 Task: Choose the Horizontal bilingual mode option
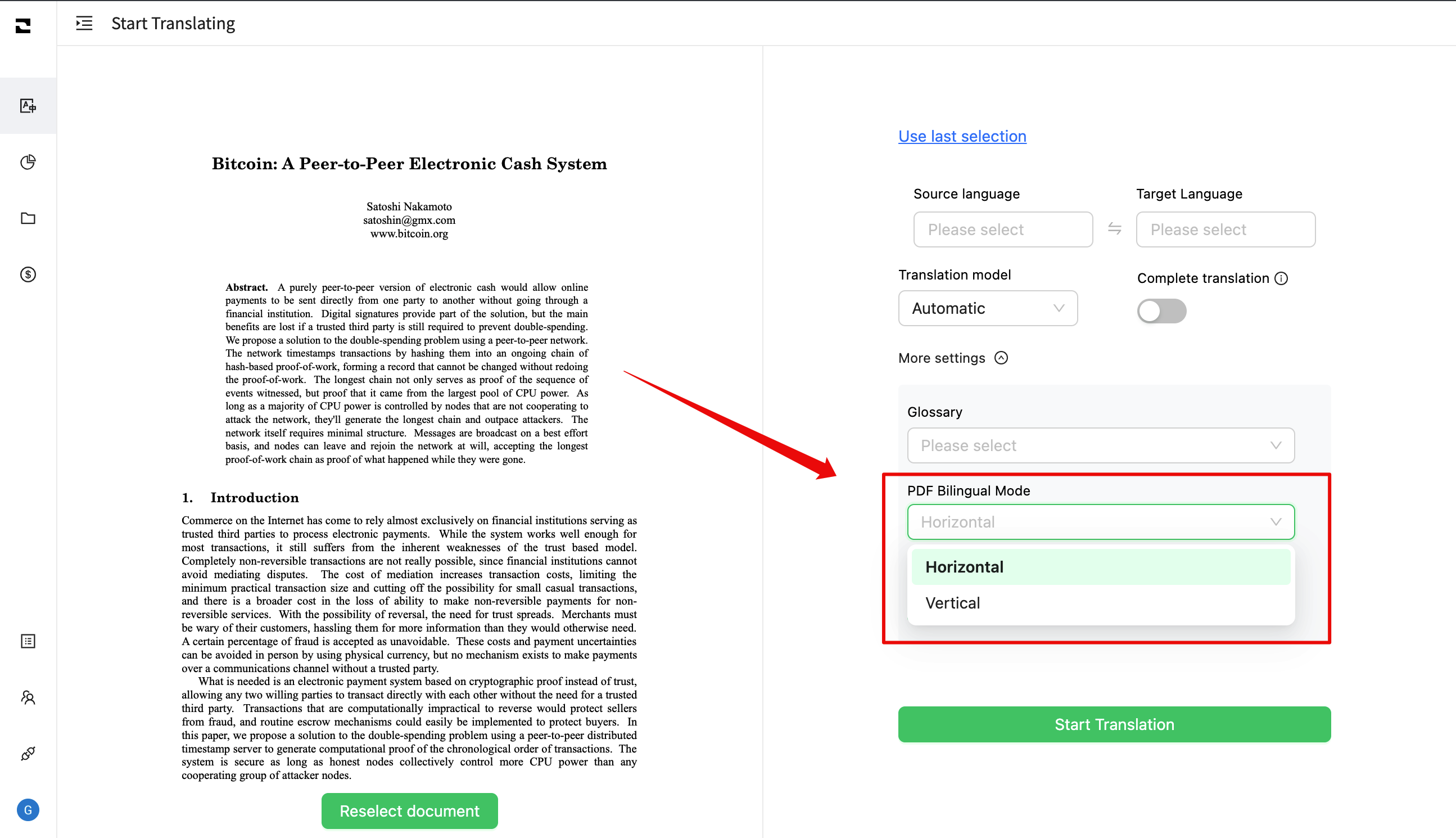(964, 567)
